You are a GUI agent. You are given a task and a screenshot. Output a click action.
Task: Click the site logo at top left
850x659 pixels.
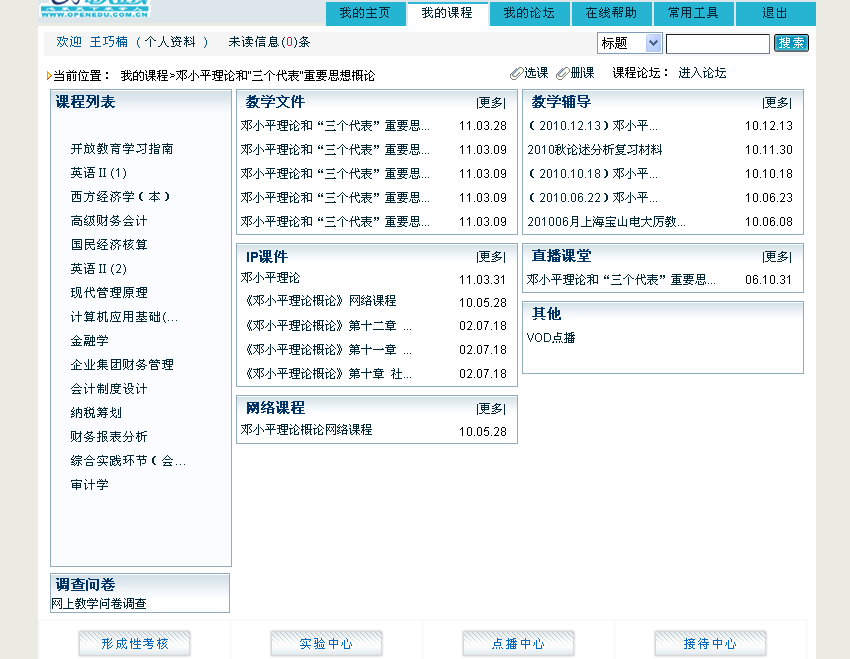(95, 10)
